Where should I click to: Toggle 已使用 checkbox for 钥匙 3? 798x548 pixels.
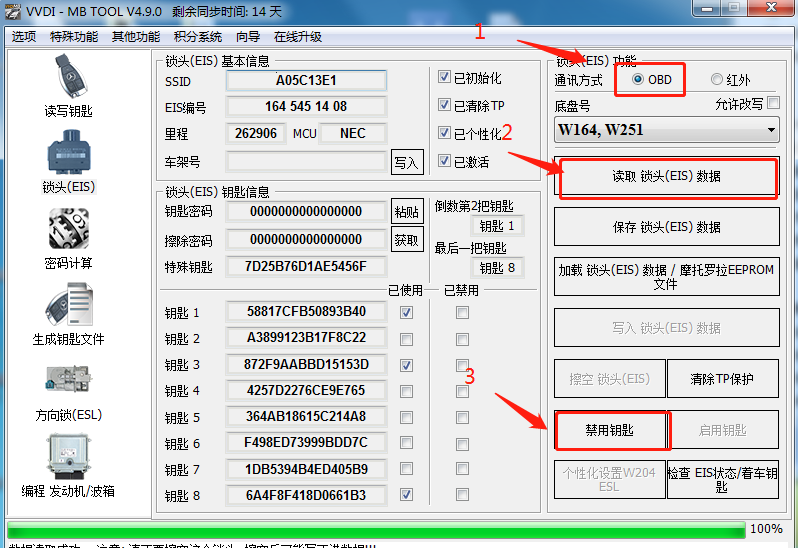click(406, 365)
